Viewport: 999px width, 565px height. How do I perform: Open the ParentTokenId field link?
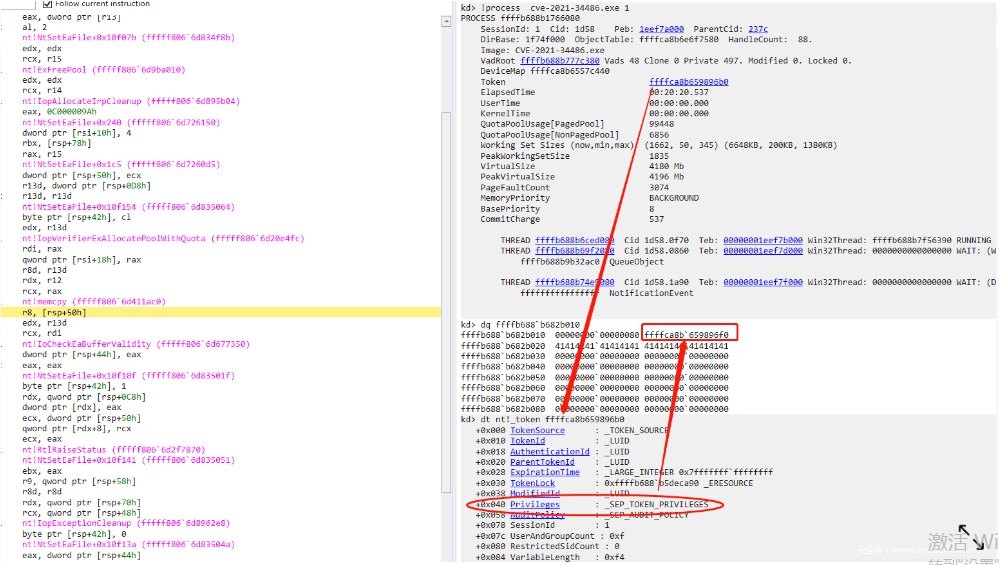pyautogui.click(x=542, y=462)
